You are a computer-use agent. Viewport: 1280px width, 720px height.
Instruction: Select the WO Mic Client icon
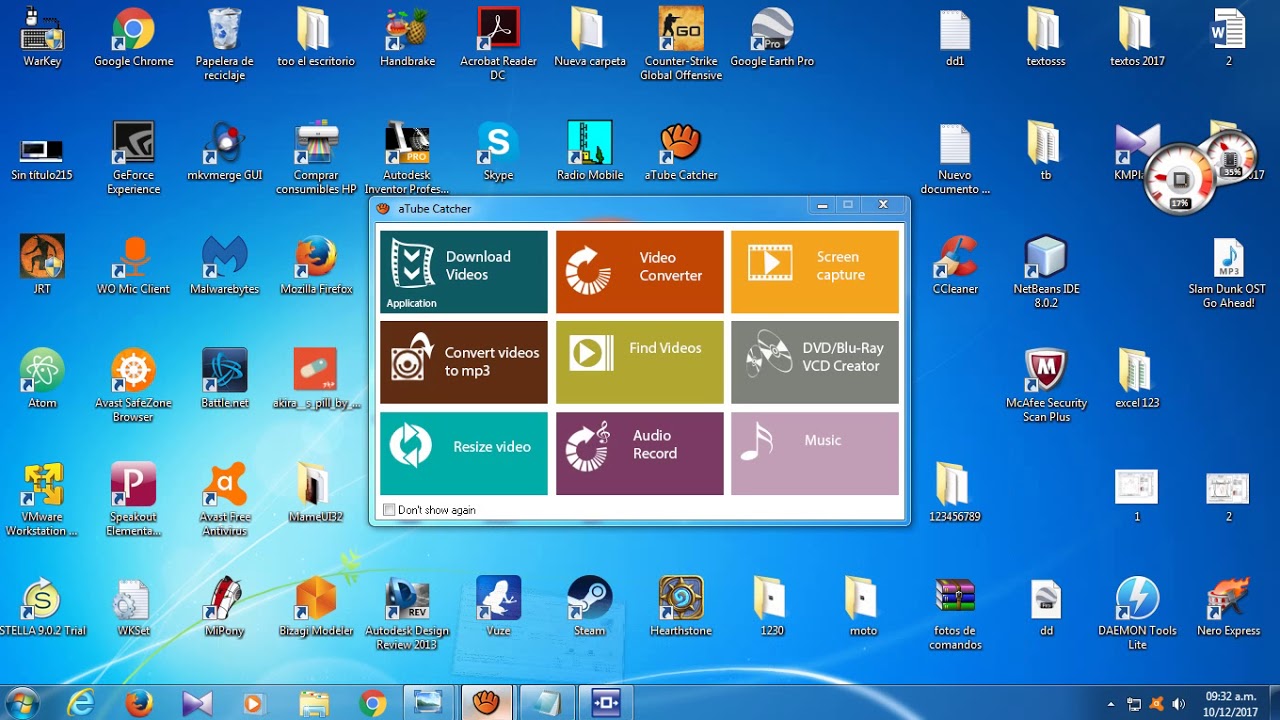(x=133, y=266)
